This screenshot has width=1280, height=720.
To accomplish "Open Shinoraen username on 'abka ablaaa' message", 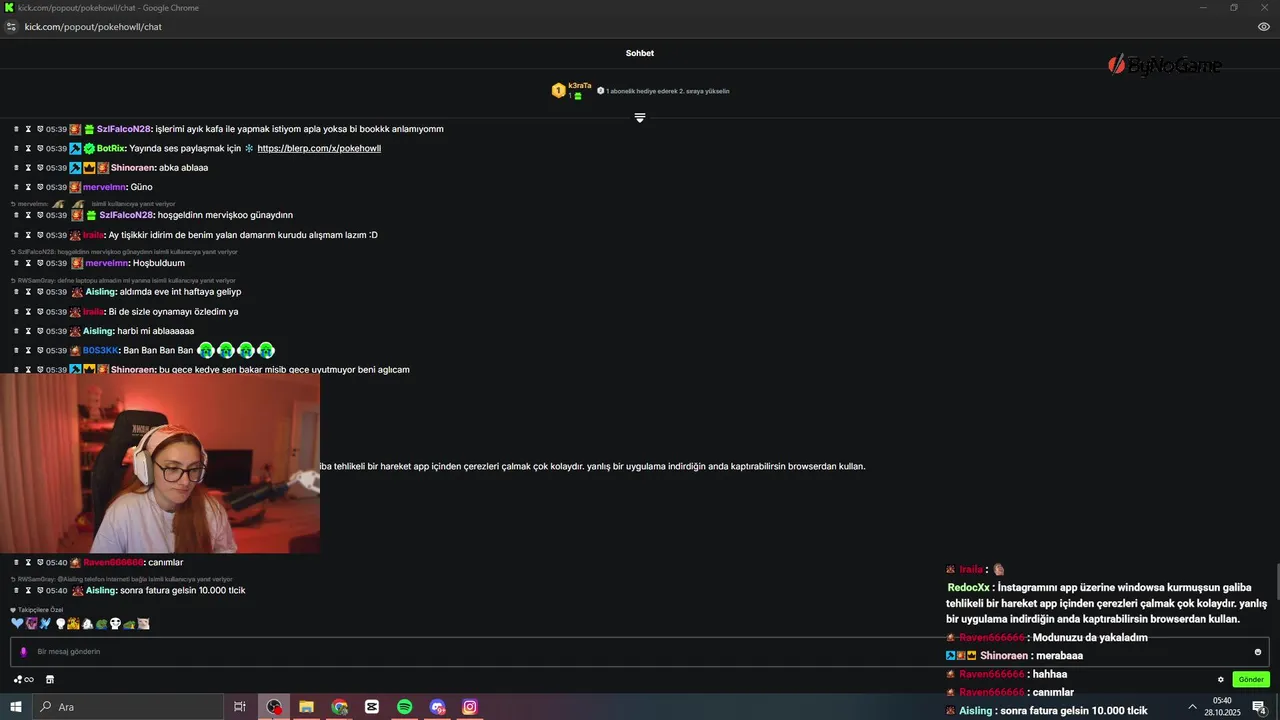I will pyautogui.click(x=133, y=168).
